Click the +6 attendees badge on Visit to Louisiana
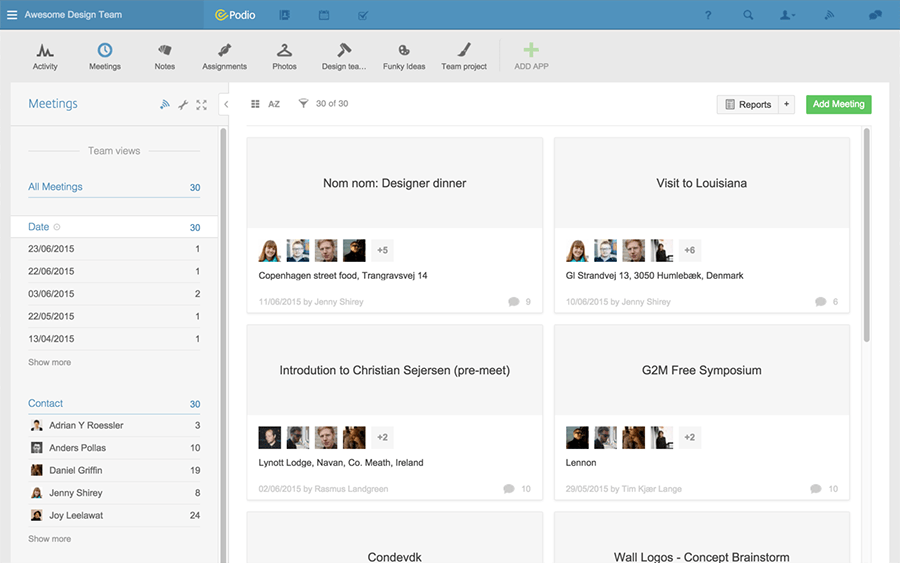Screen dimensions: 900x563 (x=689, y=250)
